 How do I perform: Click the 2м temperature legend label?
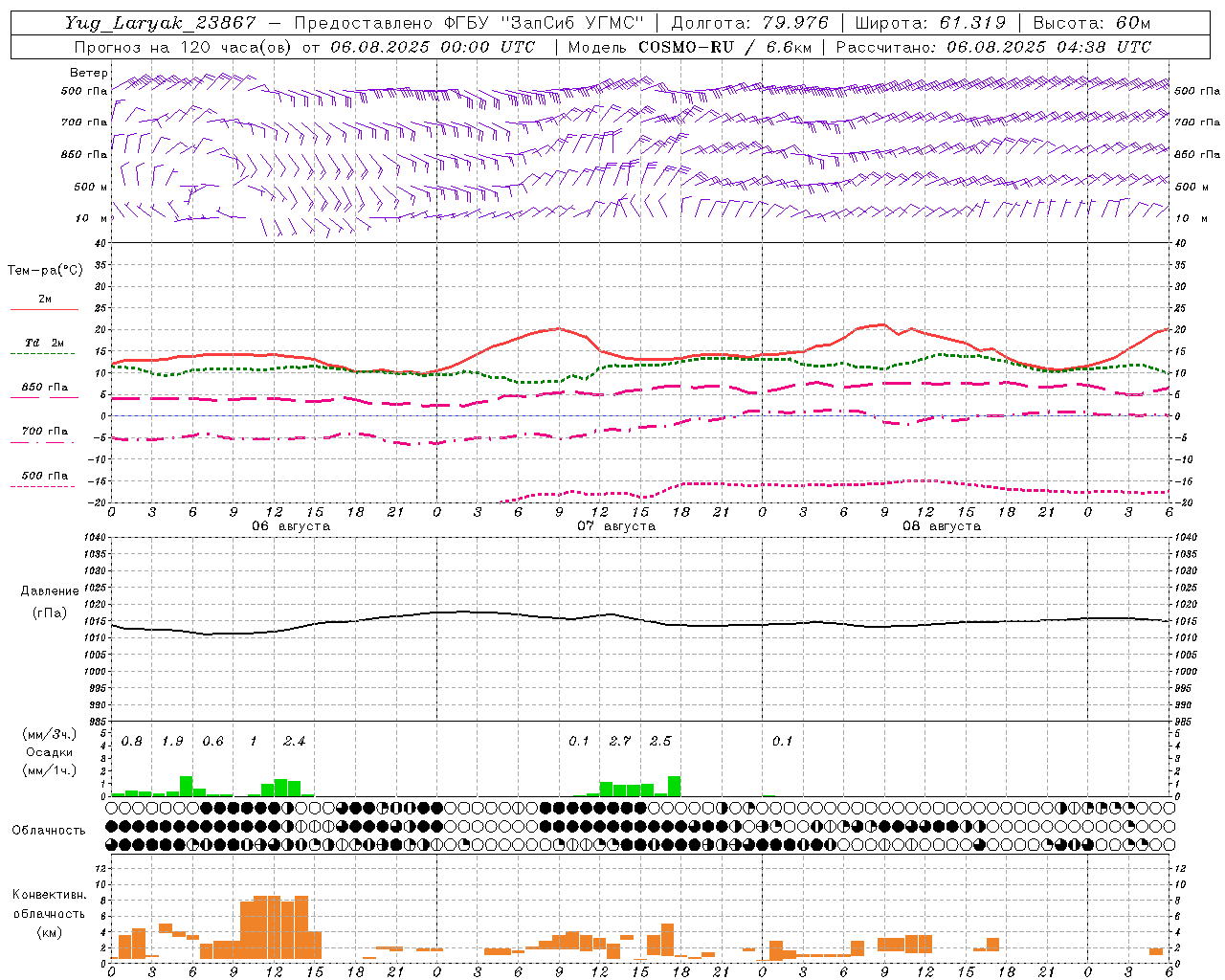(45, 299)
